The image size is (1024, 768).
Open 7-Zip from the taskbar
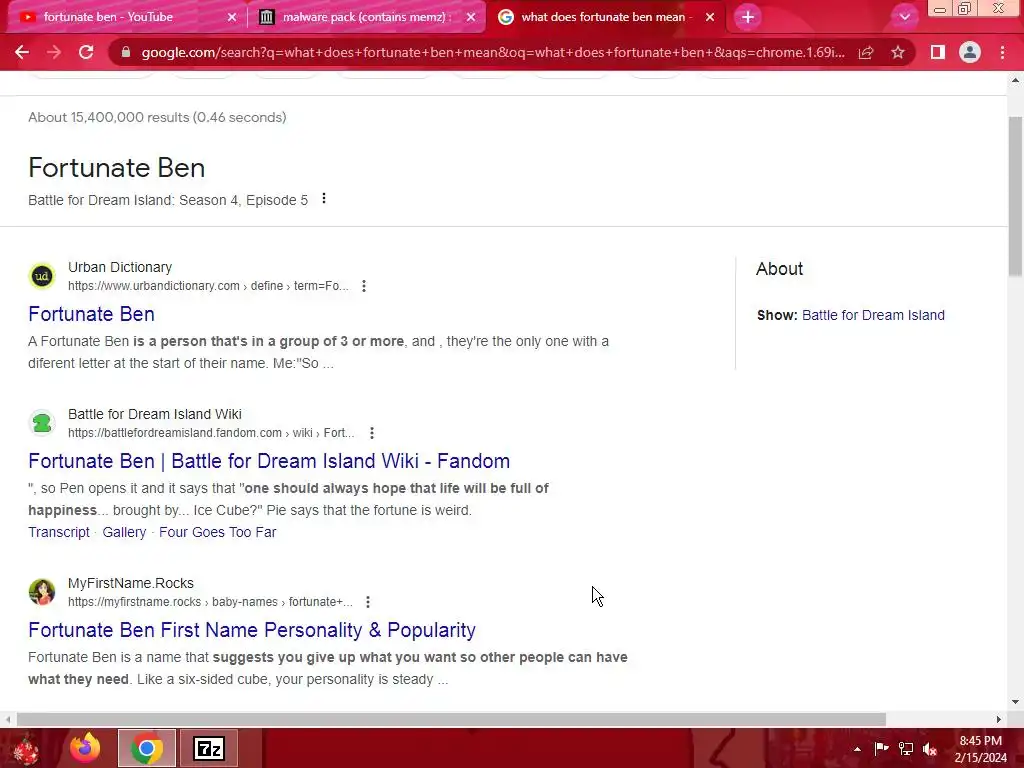tap(209, 748)
